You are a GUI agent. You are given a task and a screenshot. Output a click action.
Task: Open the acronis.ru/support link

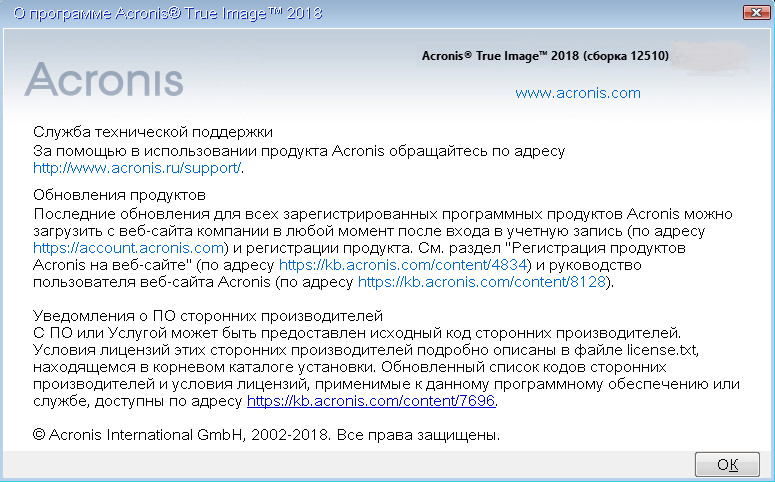pyautogui.click(x=137, y=168)
